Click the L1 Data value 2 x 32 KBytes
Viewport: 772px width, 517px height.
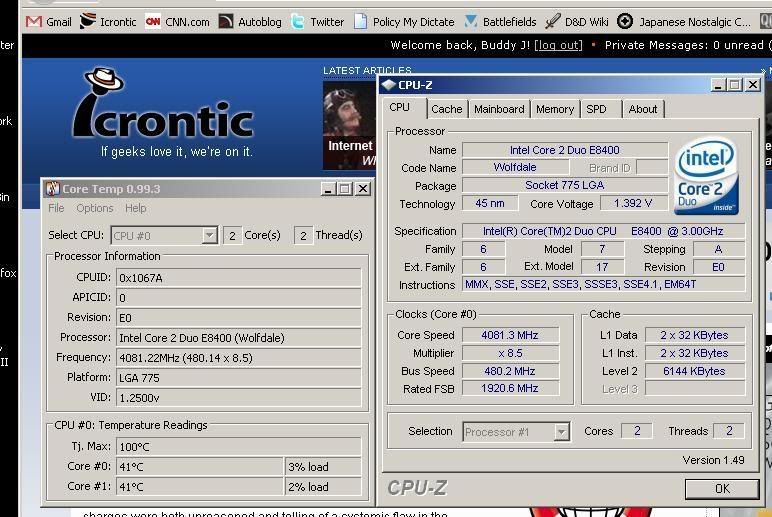(x=695, y=335)
